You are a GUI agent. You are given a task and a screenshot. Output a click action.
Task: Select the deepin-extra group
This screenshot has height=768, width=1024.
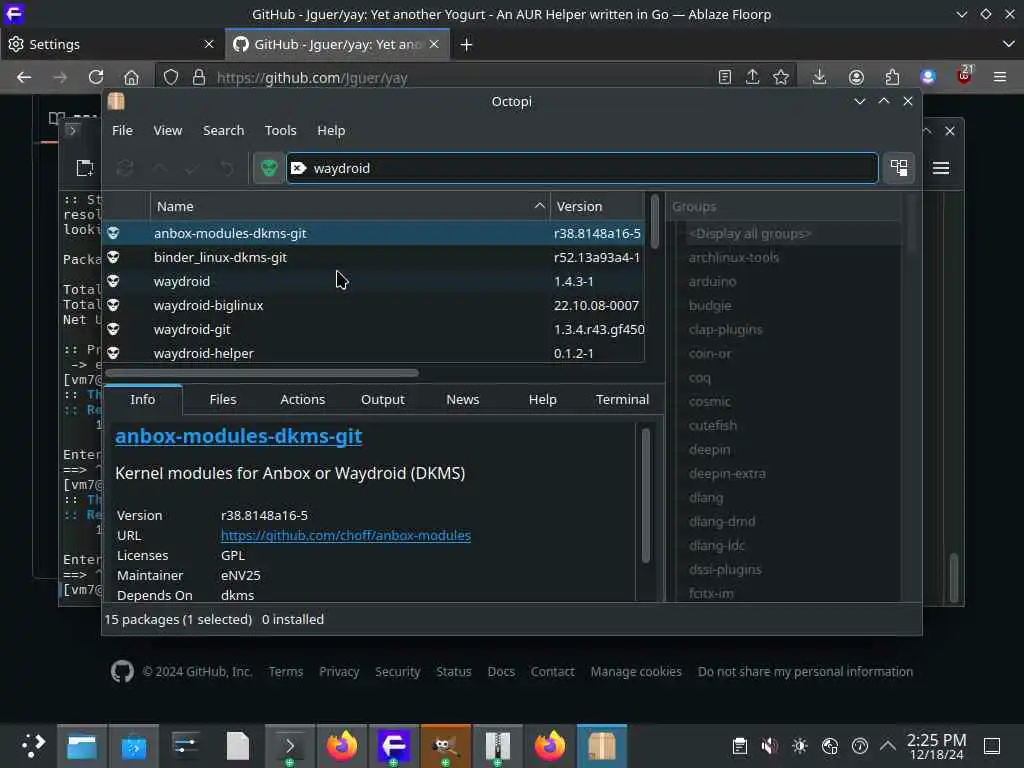(x=727, y=473)
